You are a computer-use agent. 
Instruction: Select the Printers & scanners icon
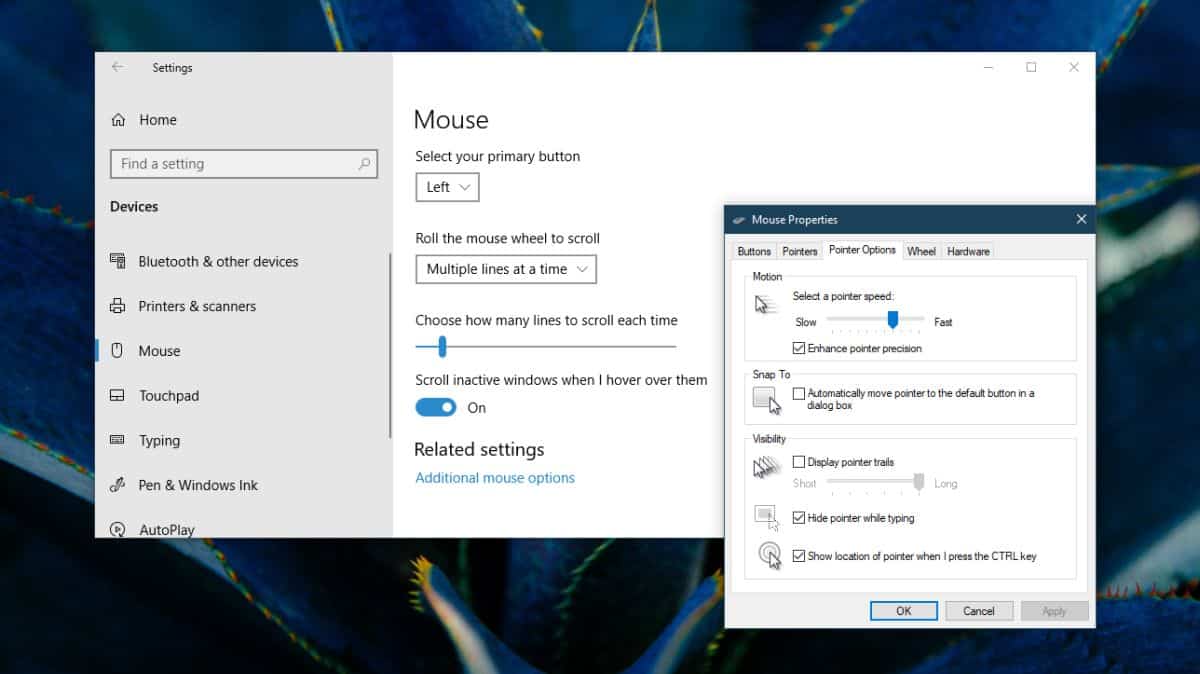point(118,306)
